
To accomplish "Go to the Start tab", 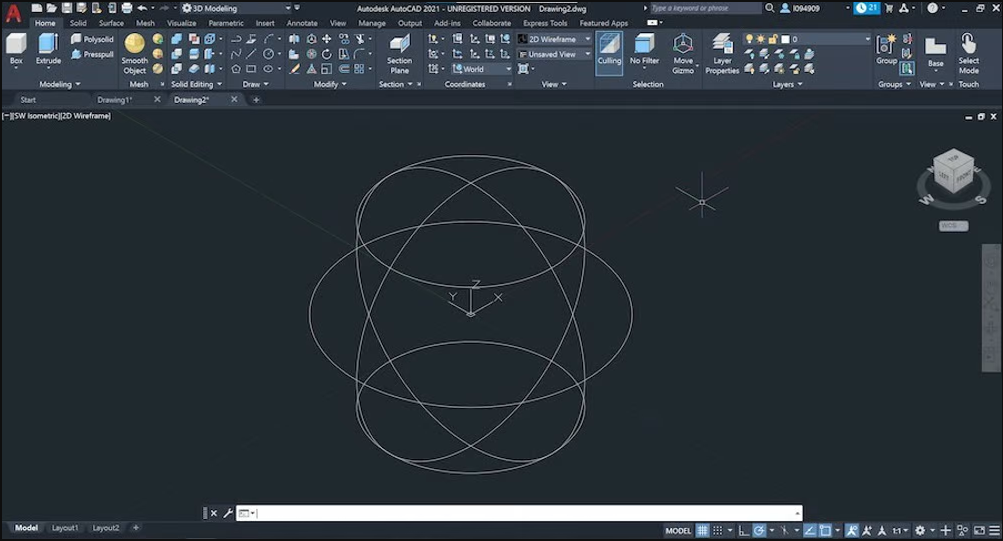I will pos(28,100).
